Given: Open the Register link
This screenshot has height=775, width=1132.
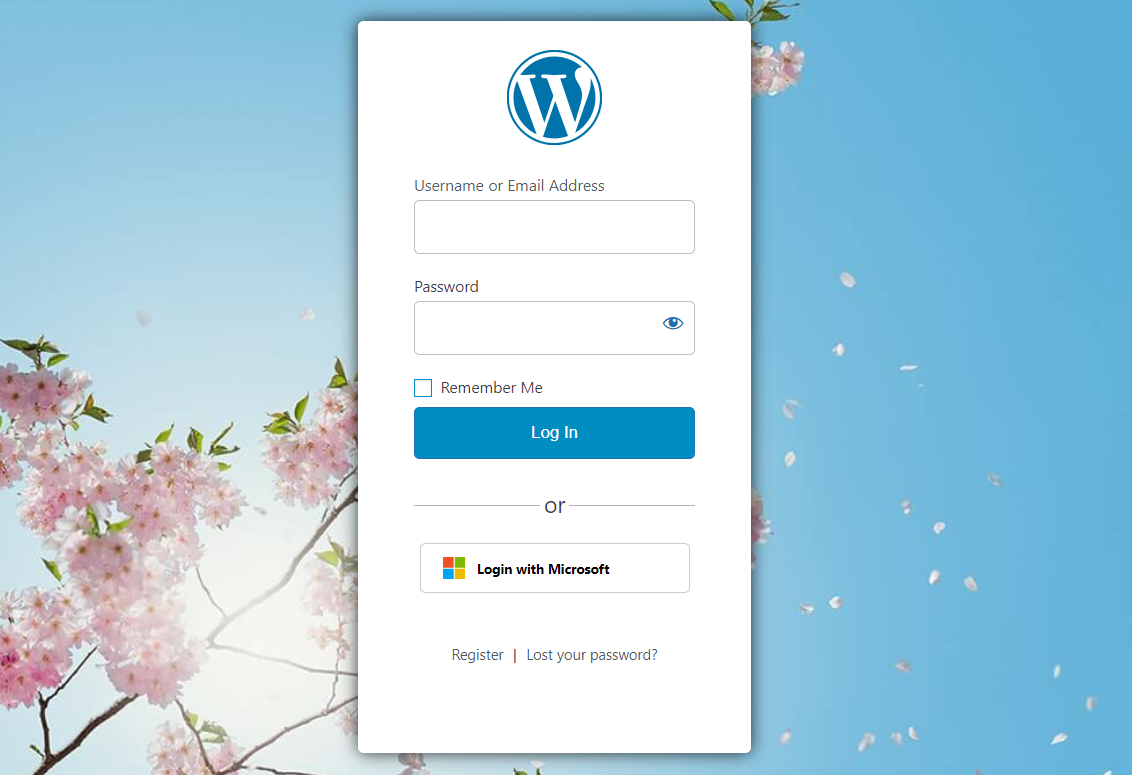Looking at the screenshot, I should click(477, 654).
